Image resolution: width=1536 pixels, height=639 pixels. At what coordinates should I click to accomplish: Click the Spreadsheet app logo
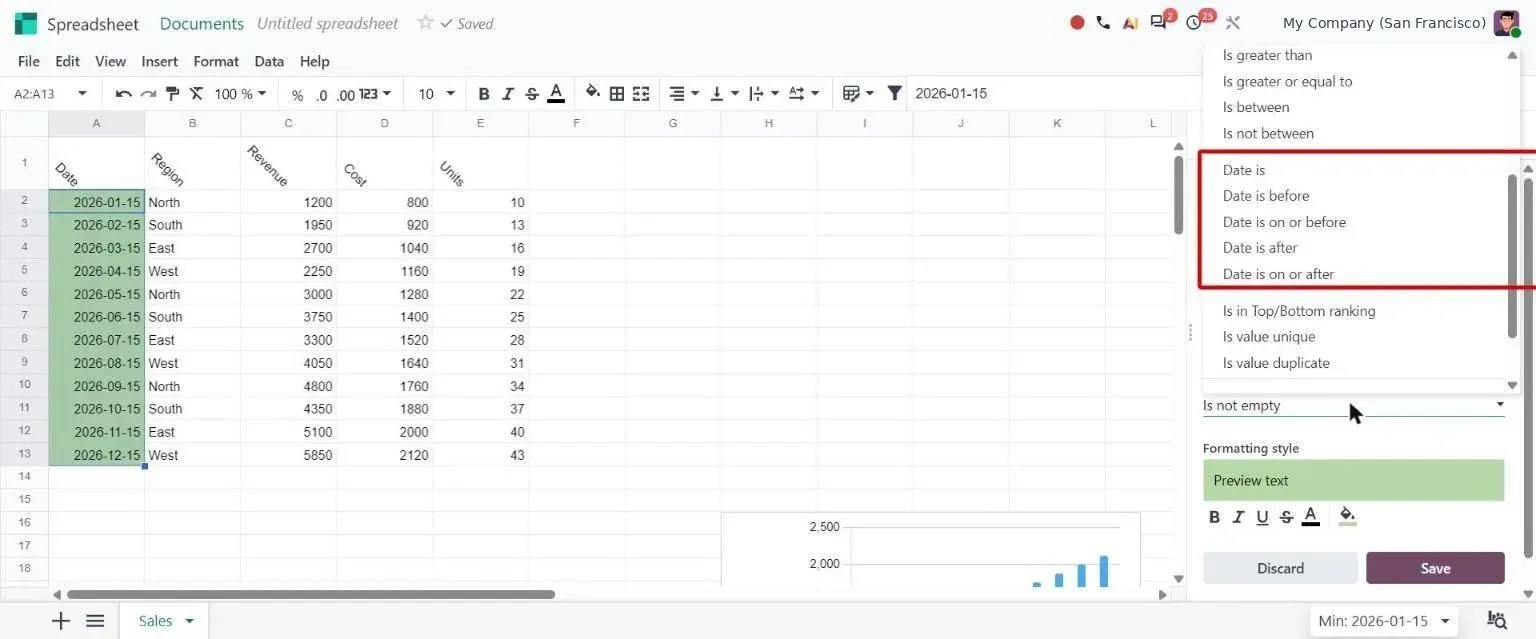click(x=26, y=23)
